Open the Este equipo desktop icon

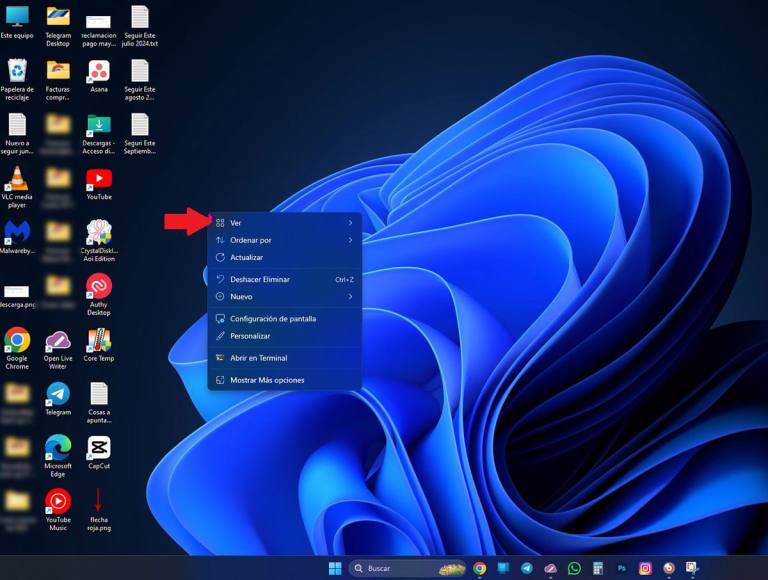coord(17,23)
